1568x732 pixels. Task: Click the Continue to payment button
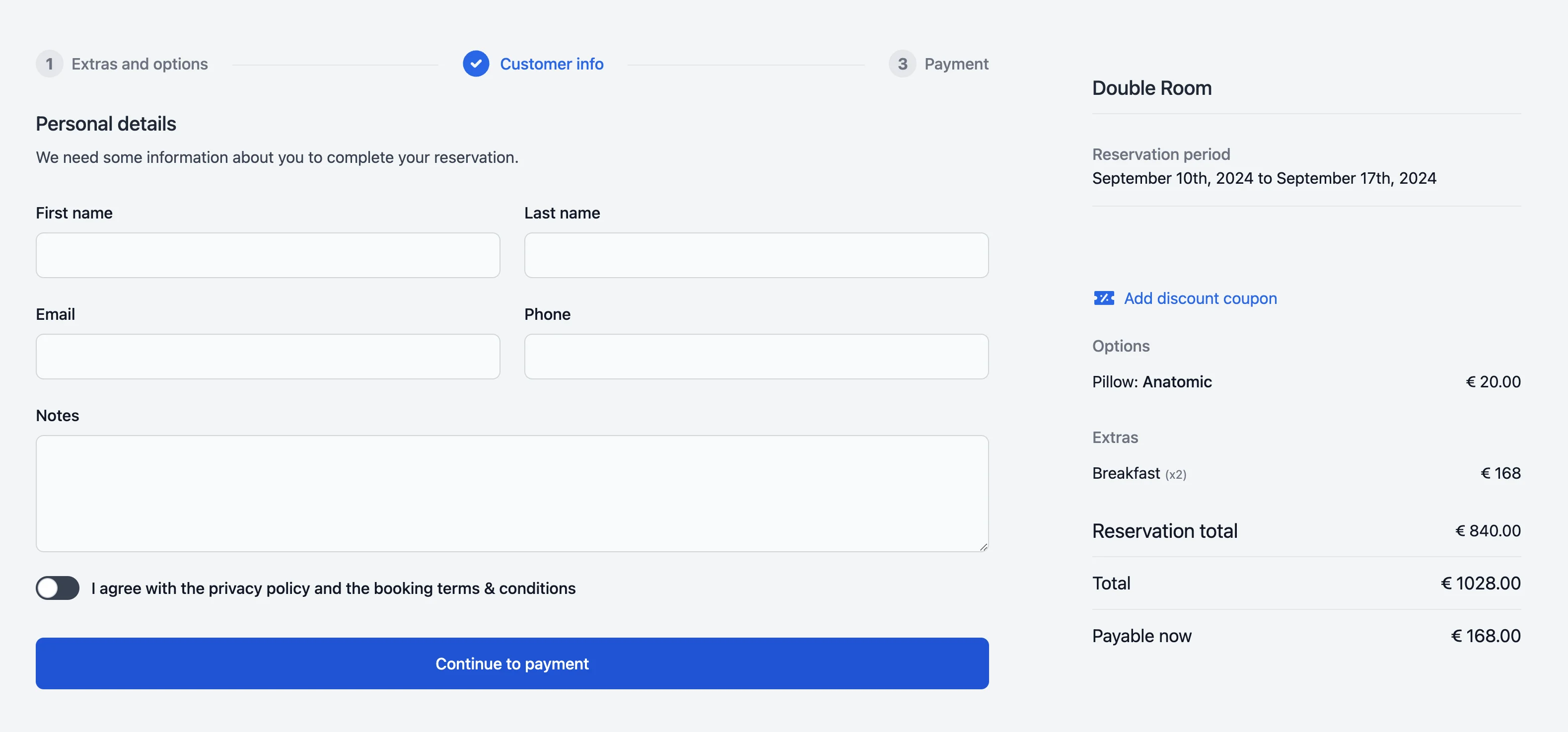point(512,663)
